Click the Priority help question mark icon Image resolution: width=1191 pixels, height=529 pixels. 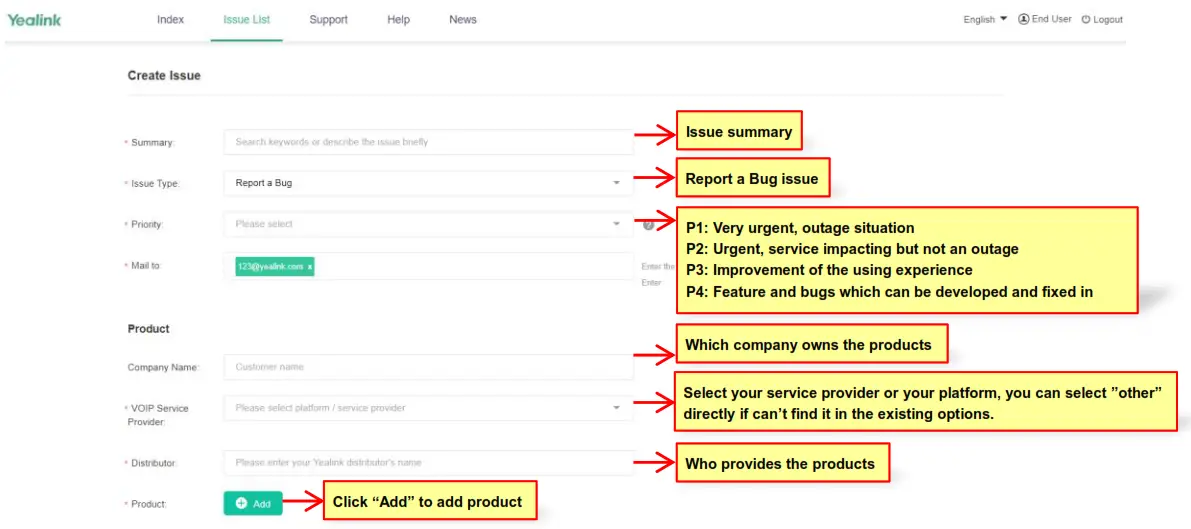click(x=648, y=224)
